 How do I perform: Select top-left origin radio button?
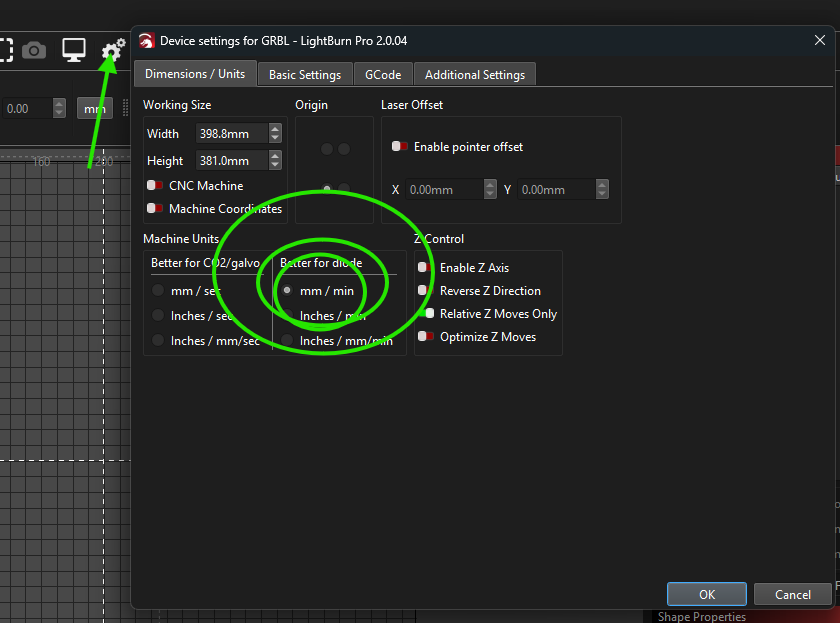click(x=326, y=149)
